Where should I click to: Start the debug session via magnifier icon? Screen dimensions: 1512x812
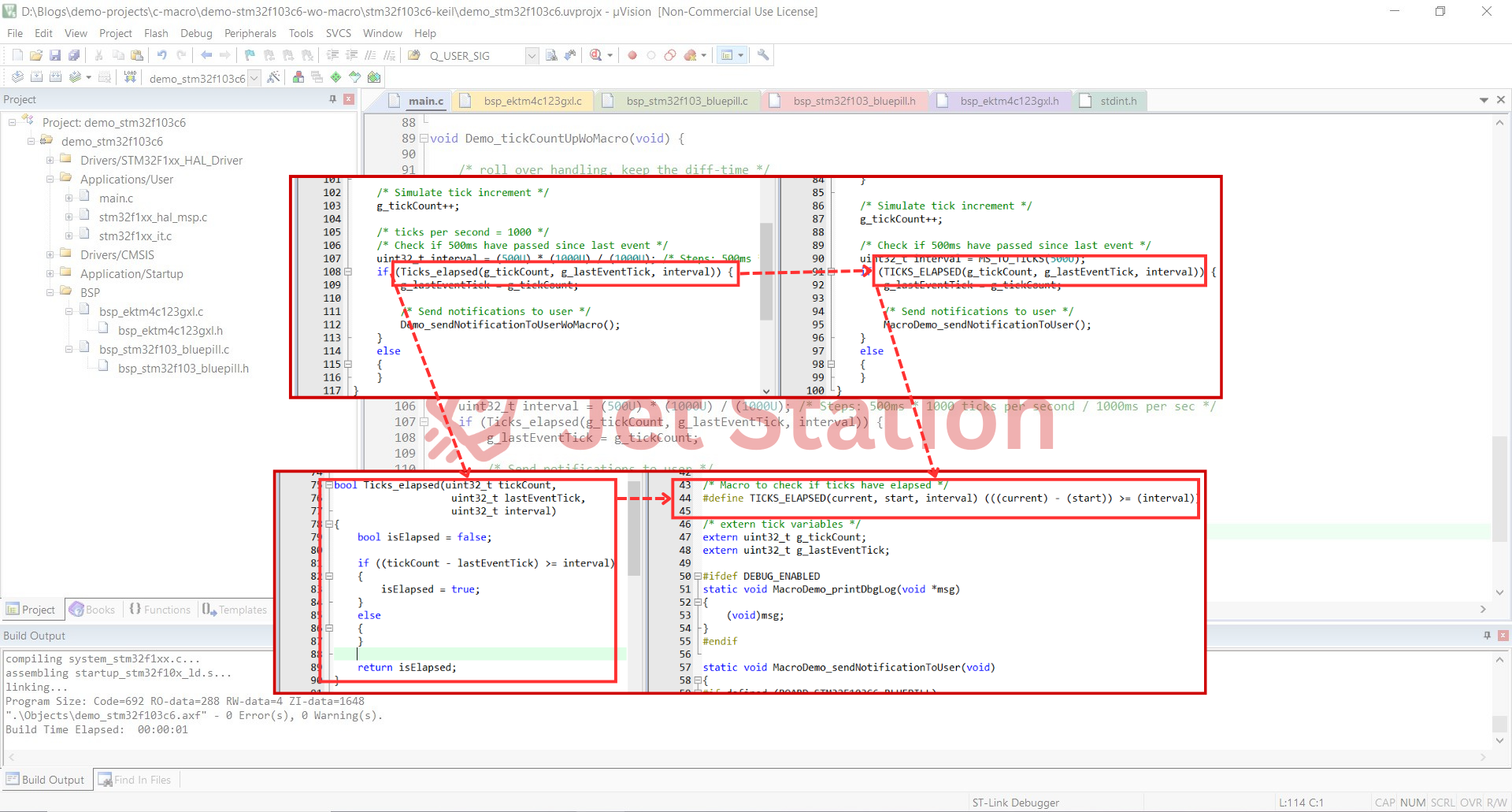click(596, 55)
